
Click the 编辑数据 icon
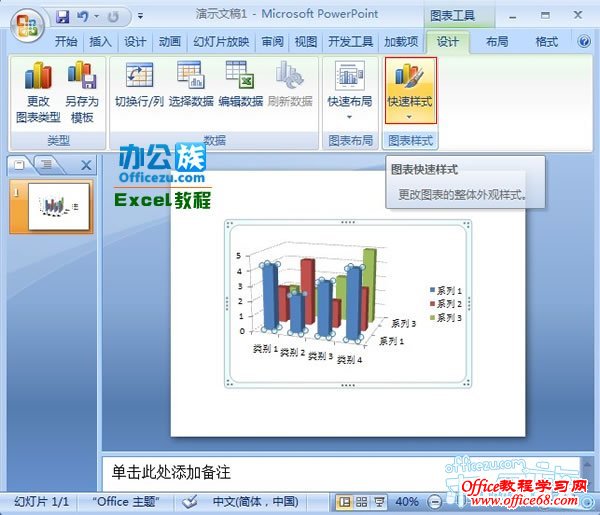(240, 85)
